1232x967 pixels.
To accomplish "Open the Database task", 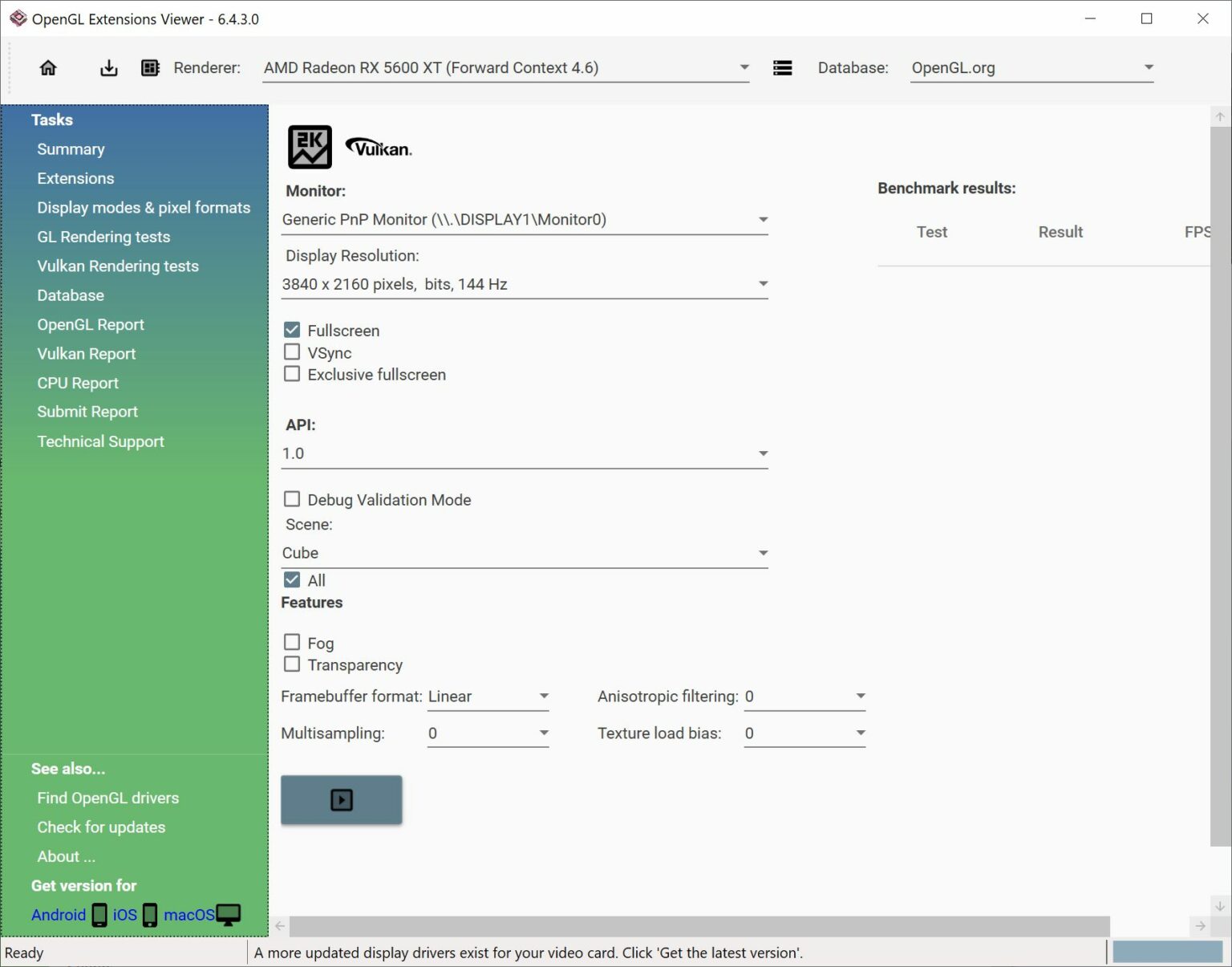I will (71, 295).
